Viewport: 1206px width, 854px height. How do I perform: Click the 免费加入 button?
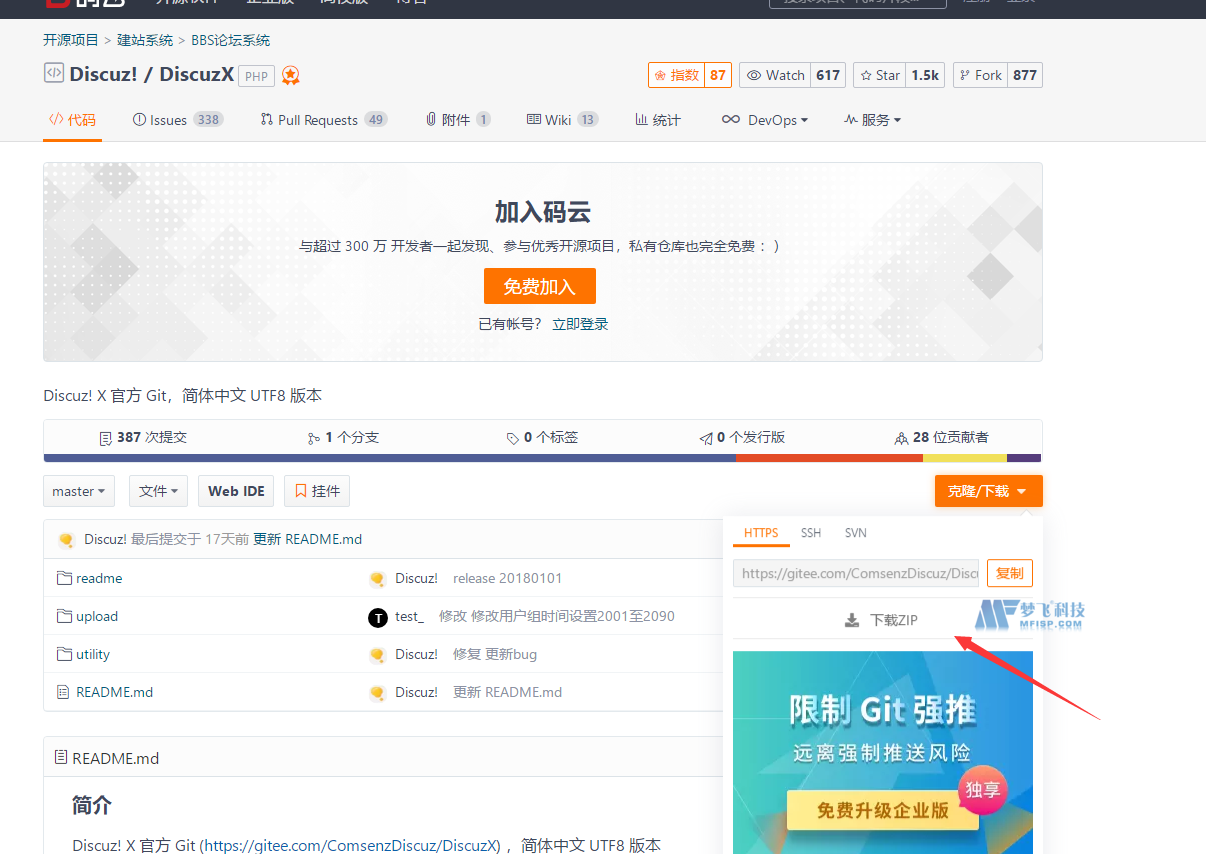pyautogui.click(x=539, y=285)
